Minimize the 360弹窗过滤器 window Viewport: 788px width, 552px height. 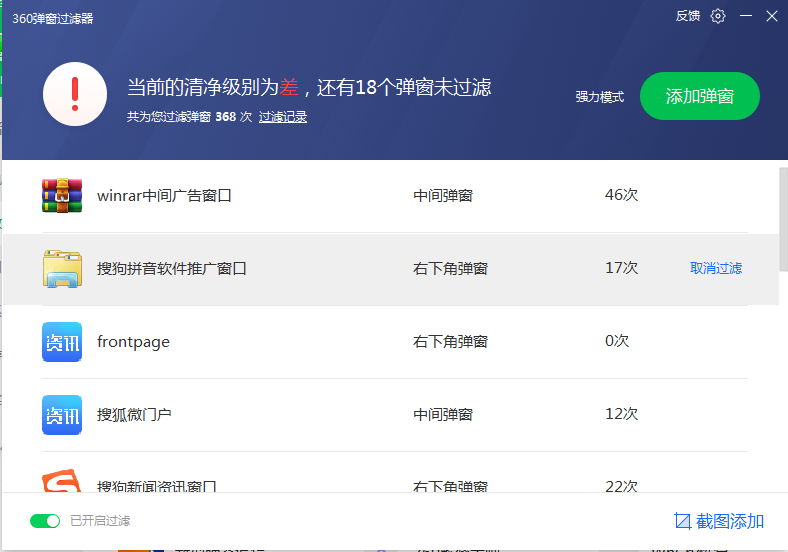(x=746, y=16)
